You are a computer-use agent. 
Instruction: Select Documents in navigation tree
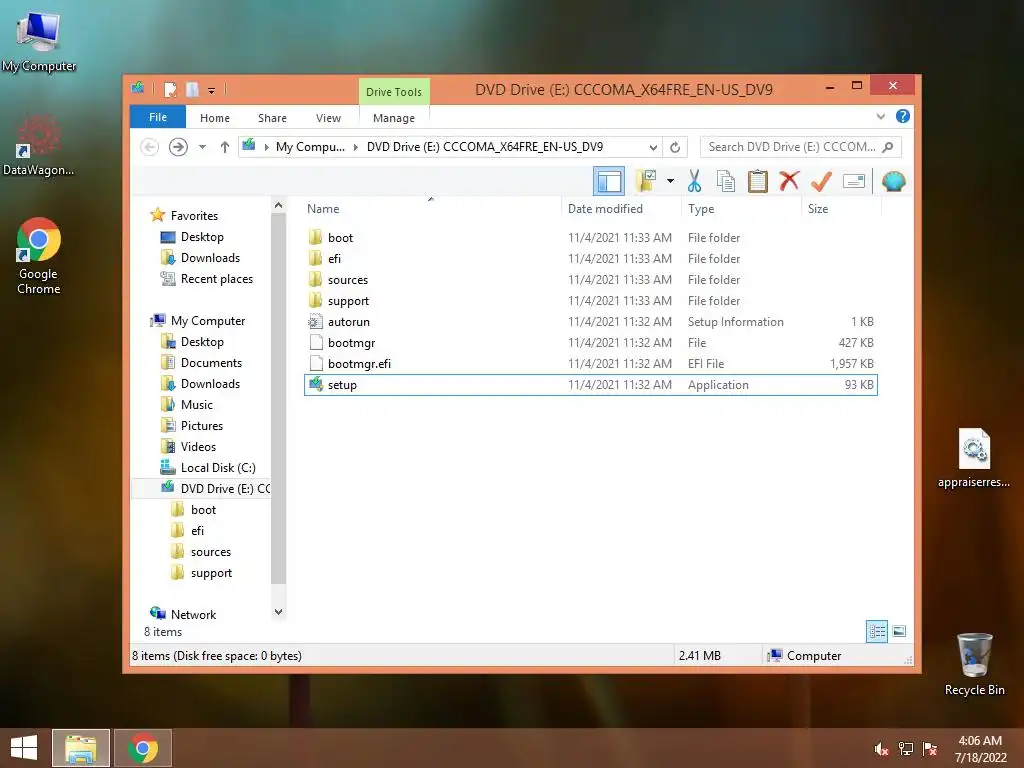tap(211, 362)
